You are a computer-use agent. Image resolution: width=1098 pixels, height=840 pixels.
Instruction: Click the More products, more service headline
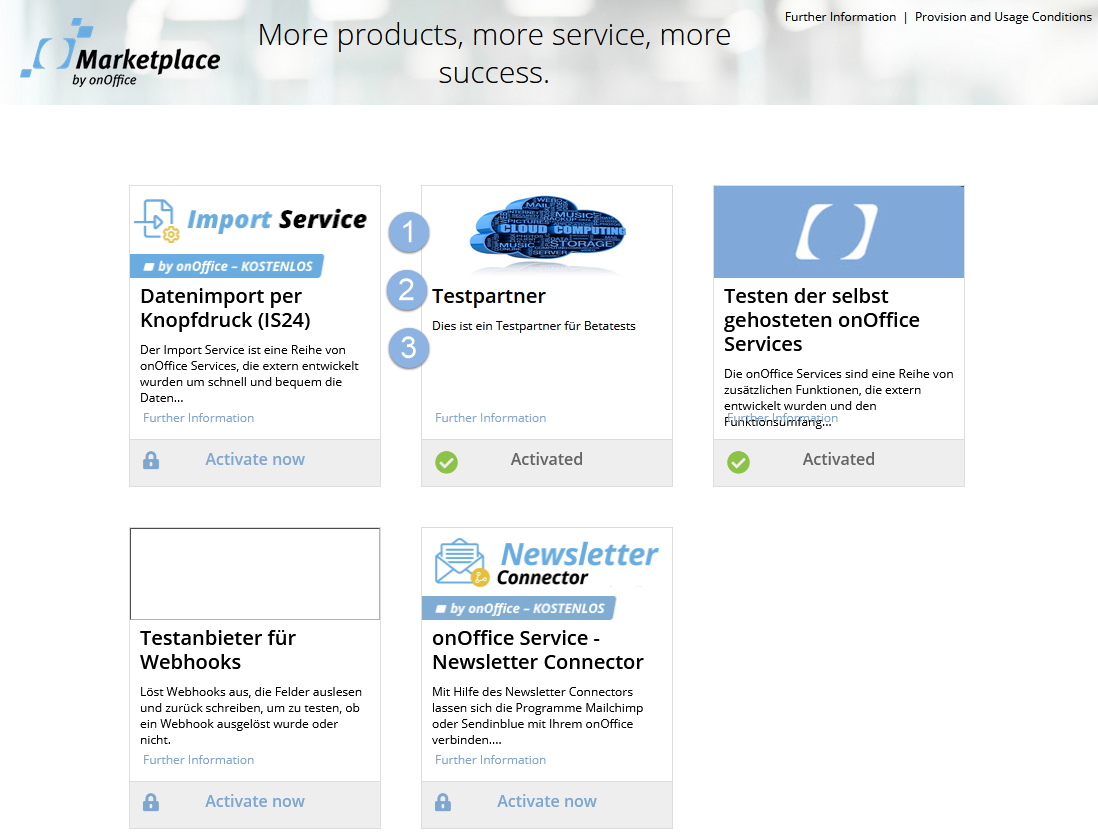494,53
